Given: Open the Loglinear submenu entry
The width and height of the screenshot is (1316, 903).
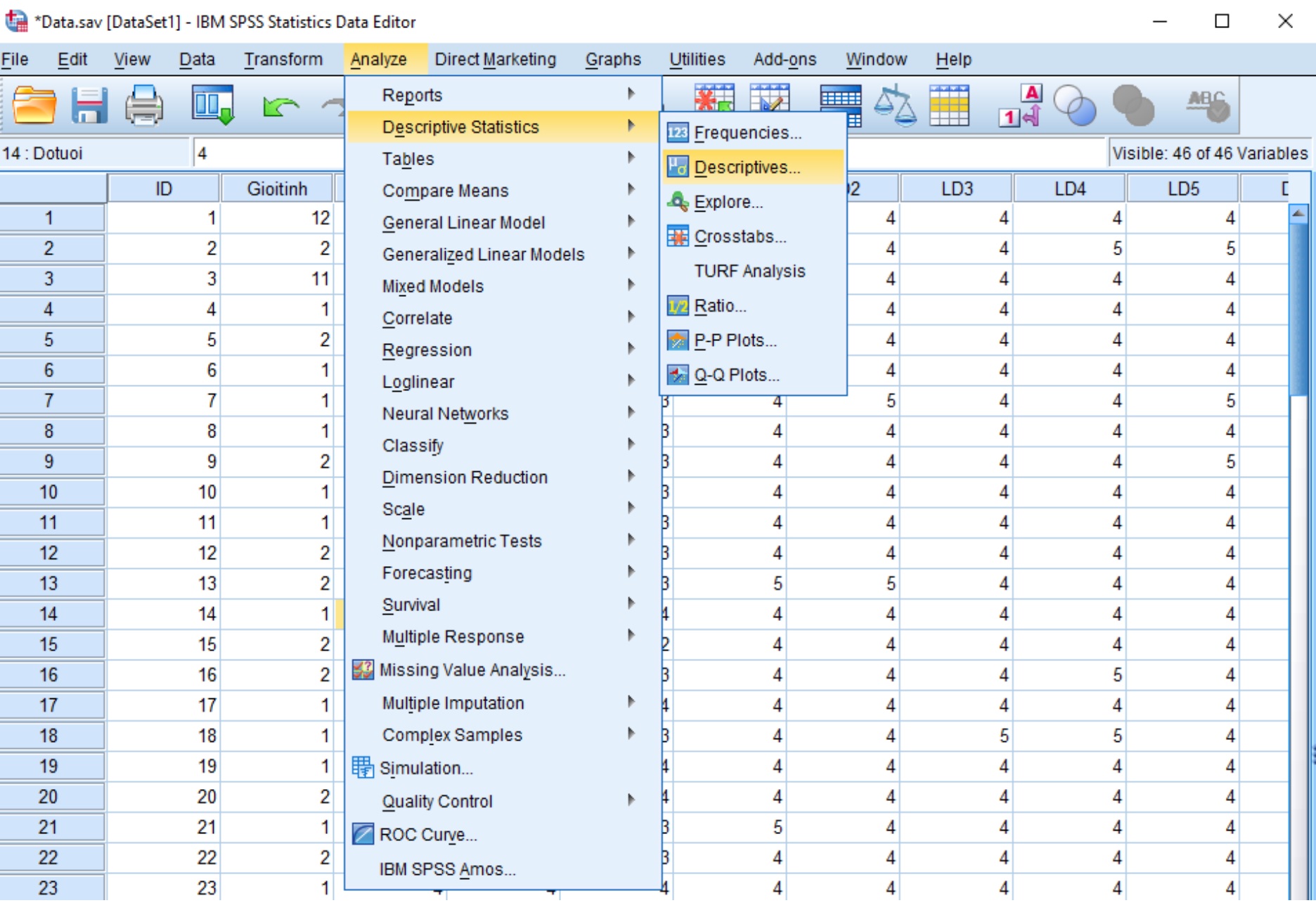Looking at the screenshot, I should [503, 382].
